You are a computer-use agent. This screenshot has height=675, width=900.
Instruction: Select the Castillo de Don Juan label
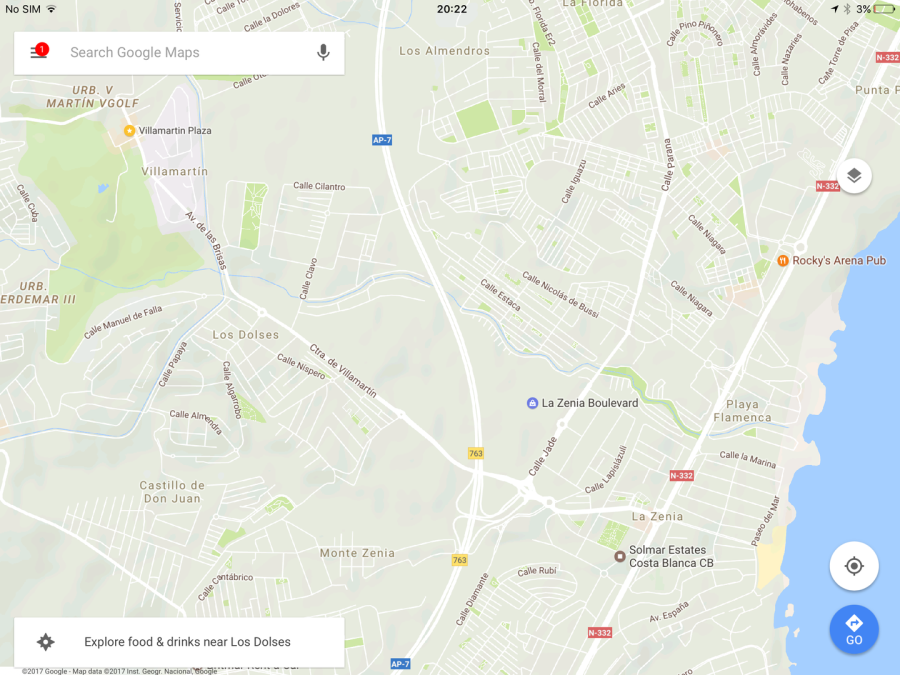click(x=172, y=492)
